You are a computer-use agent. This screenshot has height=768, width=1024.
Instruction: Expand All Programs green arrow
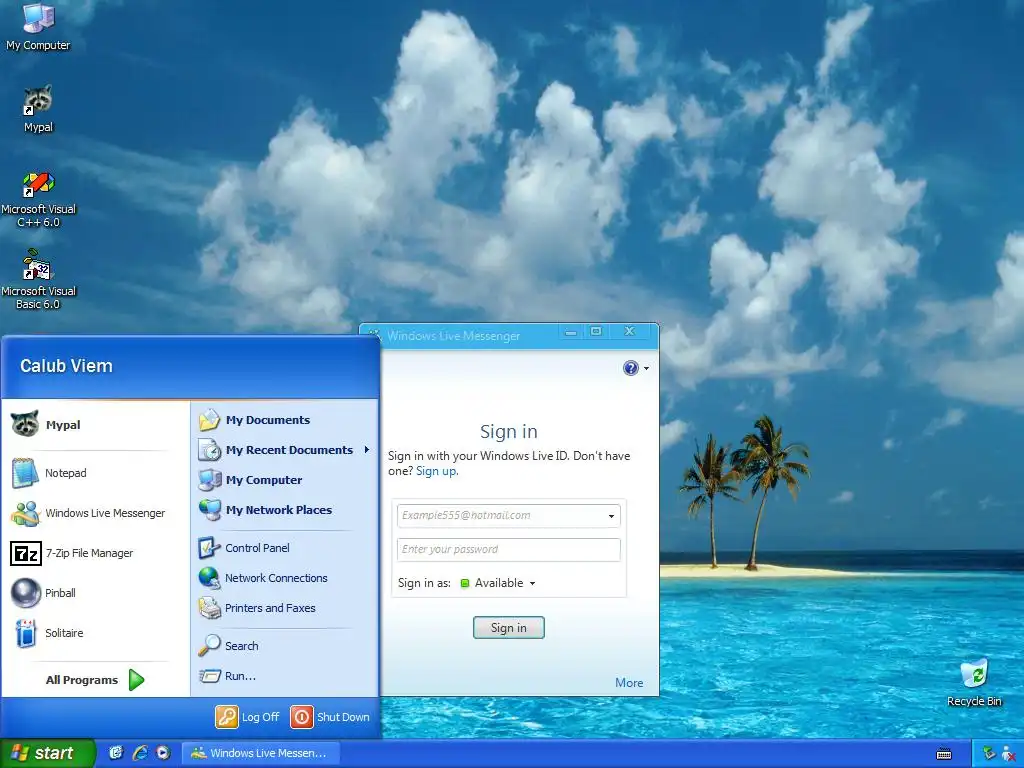click(x=136, y=680)
